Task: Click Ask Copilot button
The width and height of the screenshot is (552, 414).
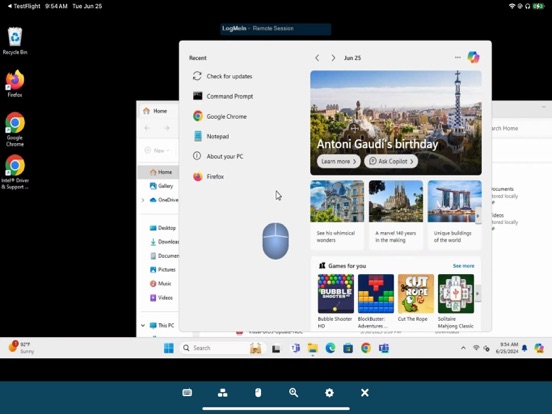Action: coord(391,161)
